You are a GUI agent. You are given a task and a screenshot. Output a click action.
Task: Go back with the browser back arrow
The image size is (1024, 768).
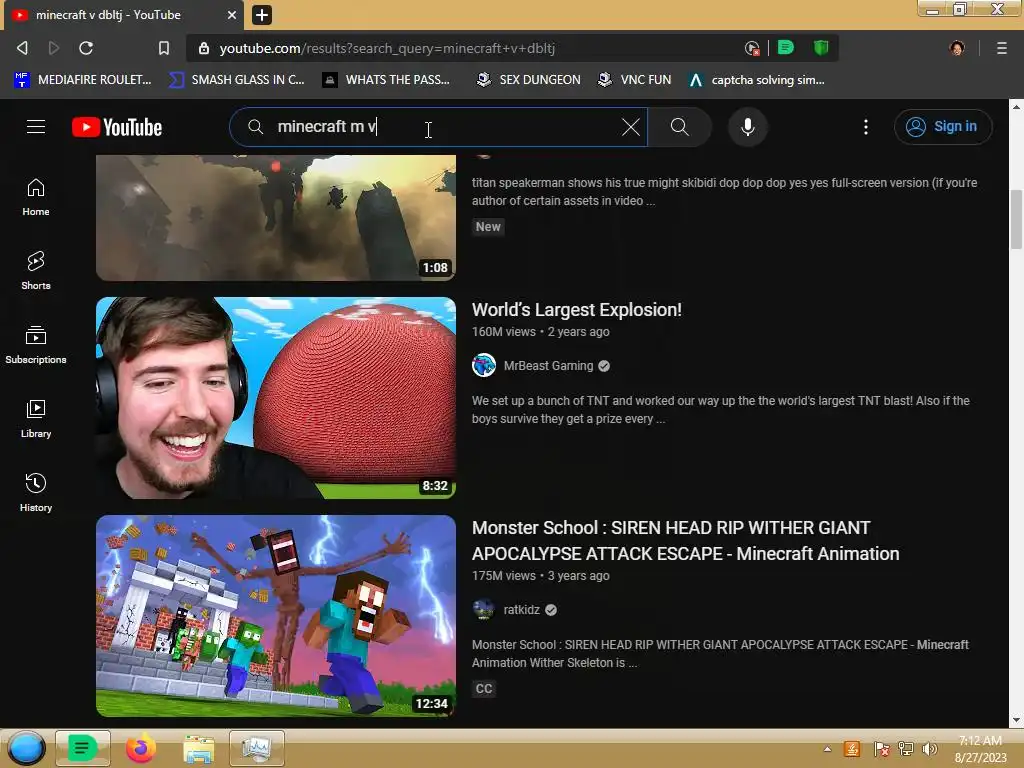22,48
